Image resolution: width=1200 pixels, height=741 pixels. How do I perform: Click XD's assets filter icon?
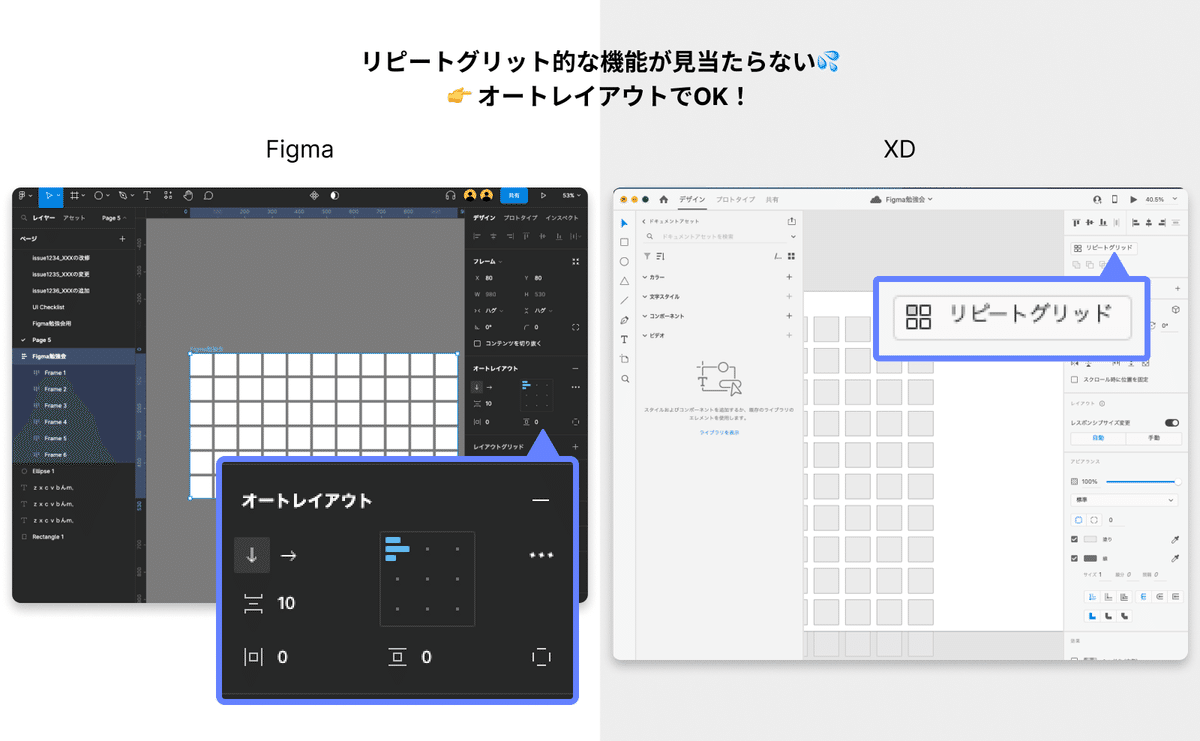pos(647,257)
